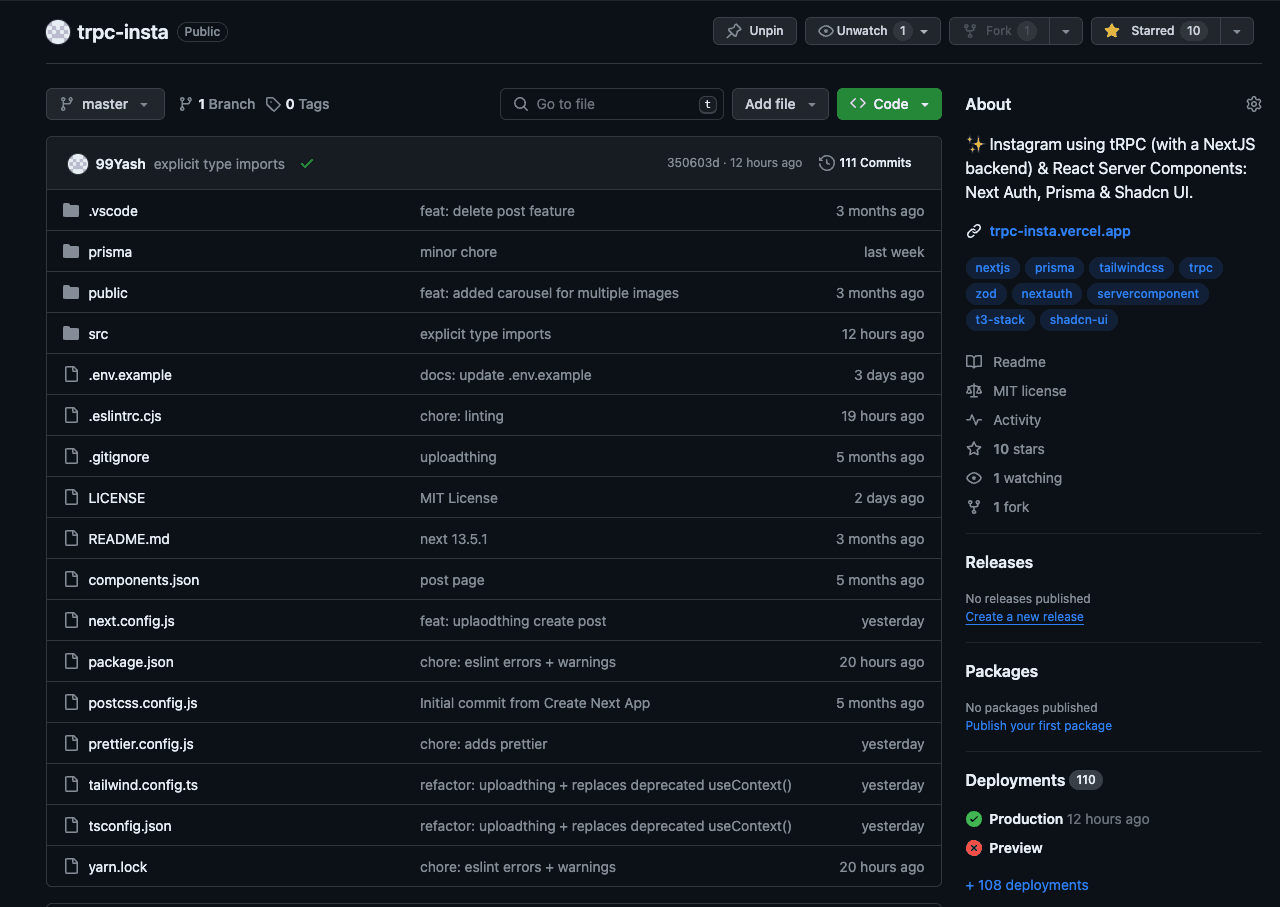Open the trpc-insta.vercel.app link
Screen dimensions: 1280x907
(1060, 231)
